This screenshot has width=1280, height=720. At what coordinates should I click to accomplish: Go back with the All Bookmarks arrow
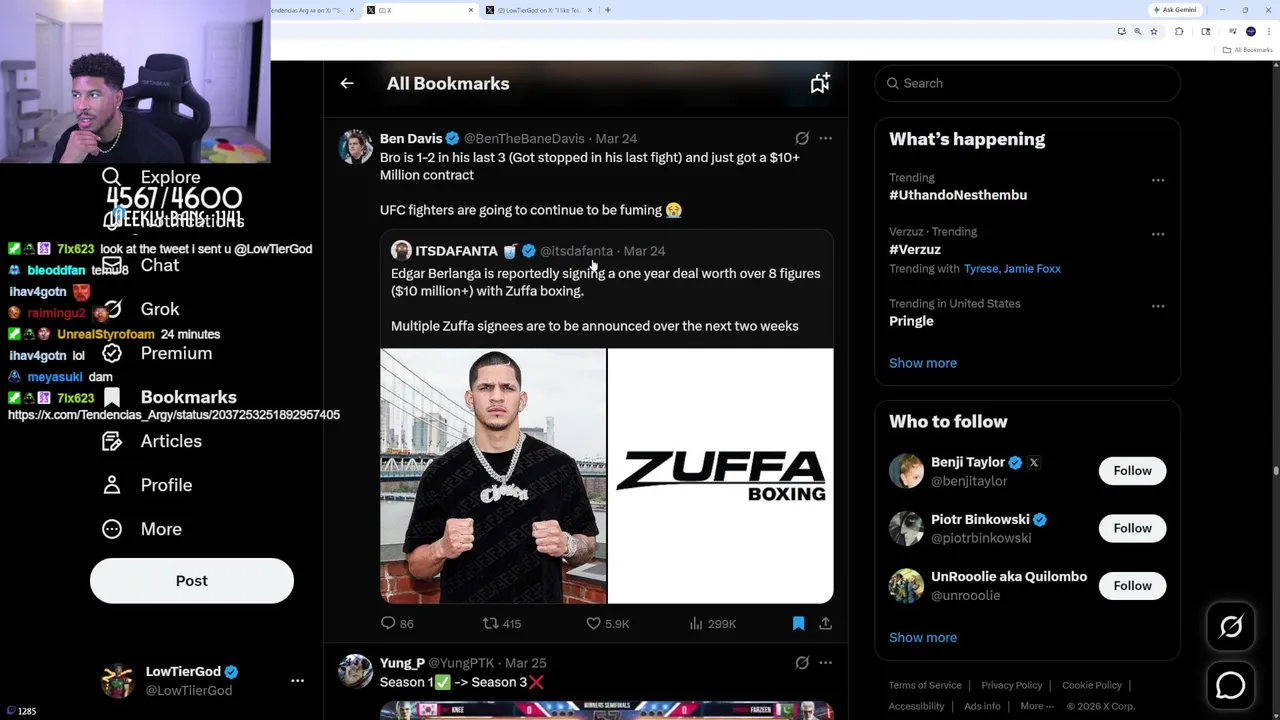coord(347,84)
